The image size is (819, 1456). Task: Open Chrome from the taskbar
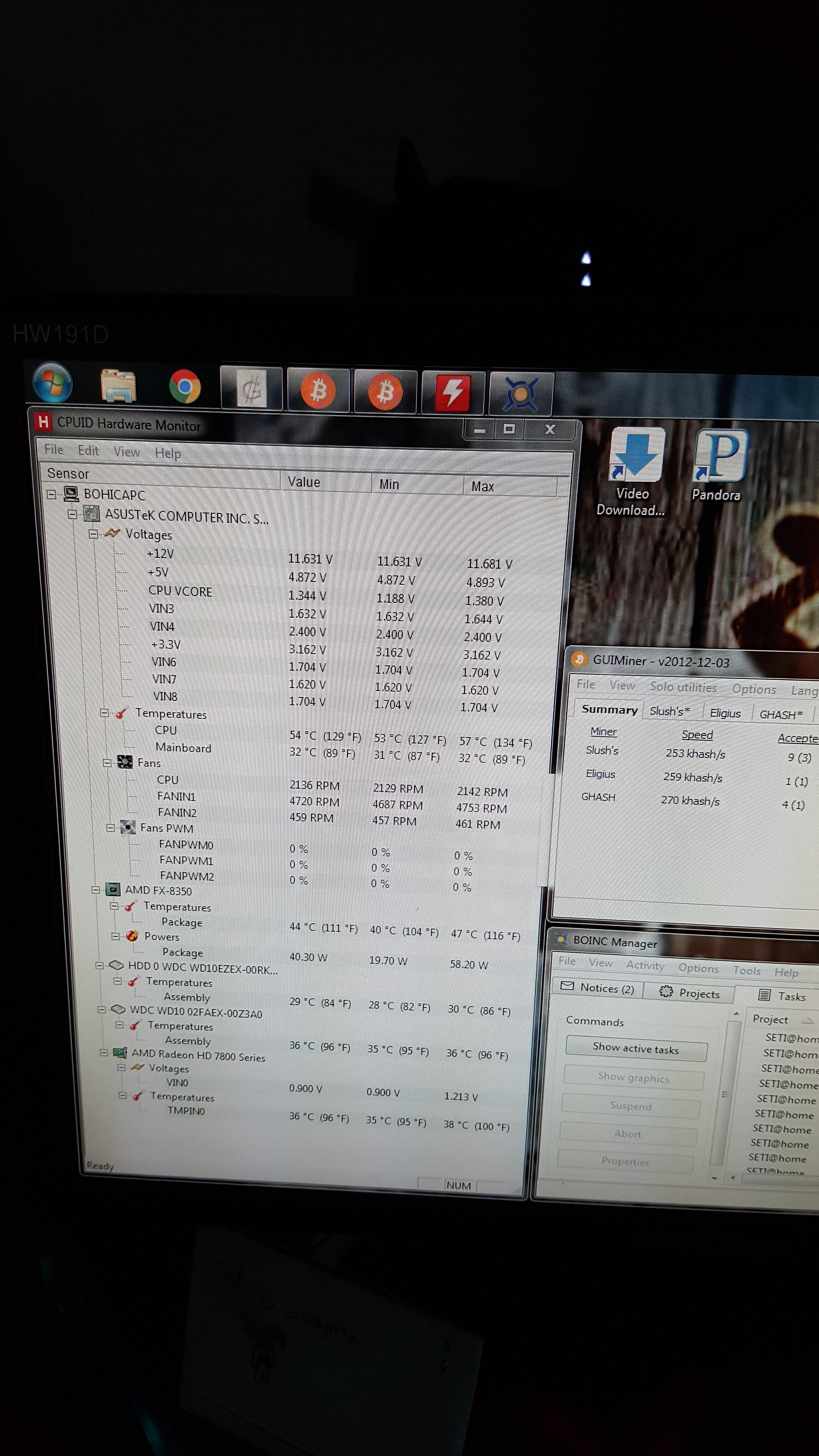point(185,386)
